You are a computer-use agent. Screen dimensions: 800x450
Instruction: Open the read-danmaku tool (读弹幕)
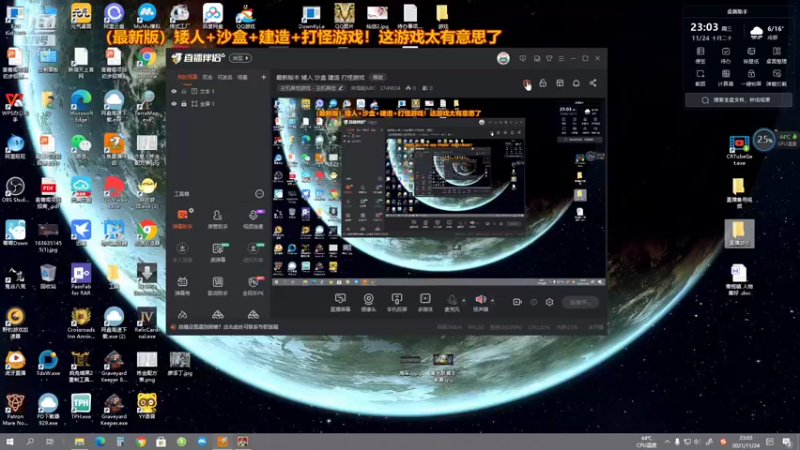(218, 252)
